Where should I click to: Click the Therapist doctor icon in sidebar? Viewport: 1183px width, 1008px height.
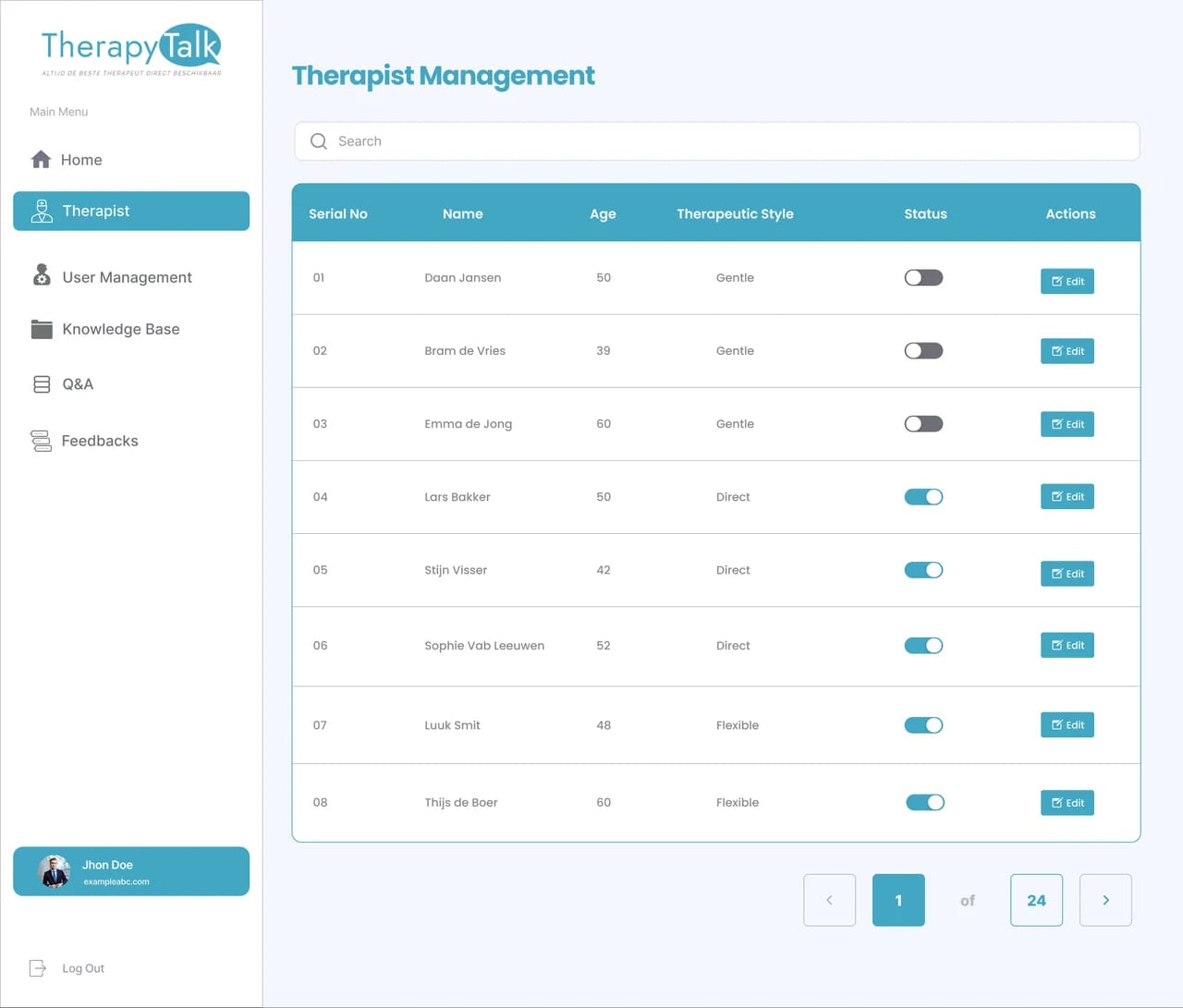tap(42, 211)
